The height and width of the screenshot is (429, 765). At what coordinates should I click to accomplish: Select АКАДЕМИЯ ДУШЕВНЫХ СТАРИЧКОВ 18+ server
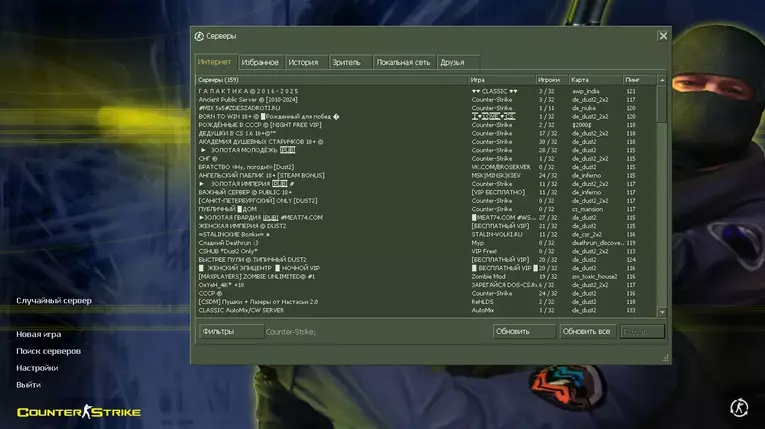coord(426,142)
